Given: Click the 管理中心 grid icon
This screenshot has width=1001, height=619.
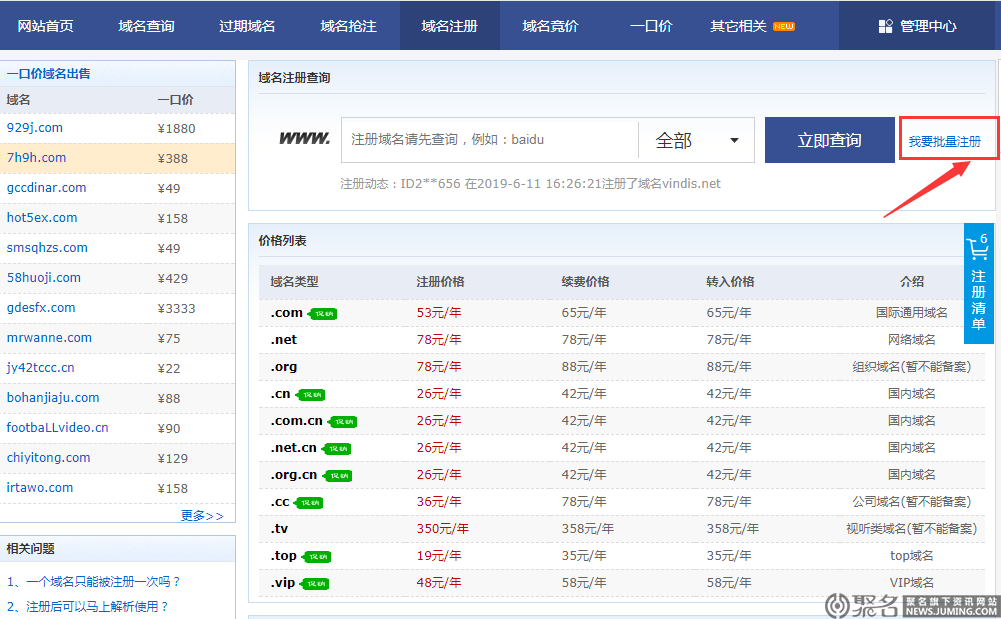Looking at the screenshot, I should click(x=885, y=26).
